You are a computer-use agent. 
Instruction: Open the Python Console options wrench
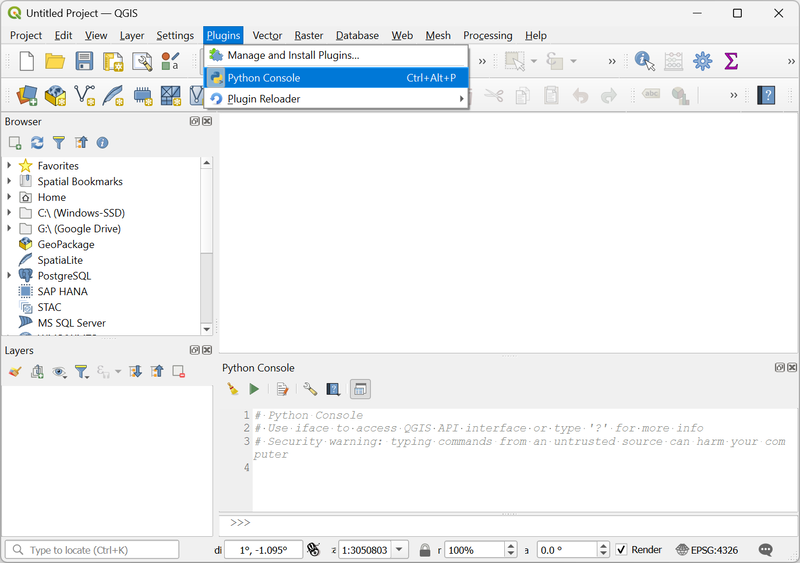click(x=310, y=389)
